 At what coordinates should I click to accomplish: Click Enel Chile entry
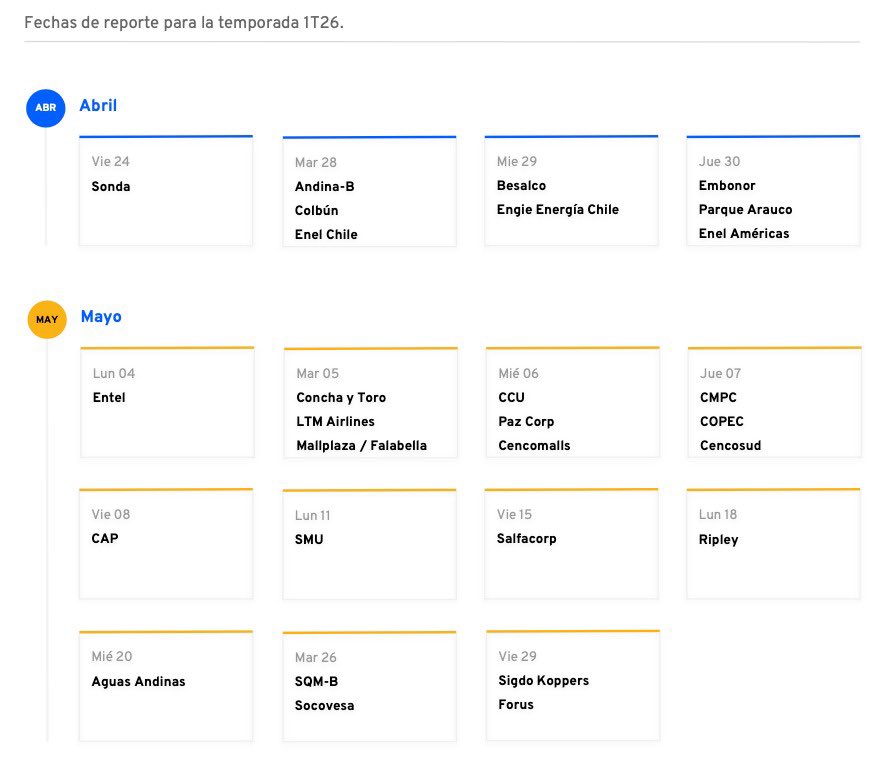(326, 234)
